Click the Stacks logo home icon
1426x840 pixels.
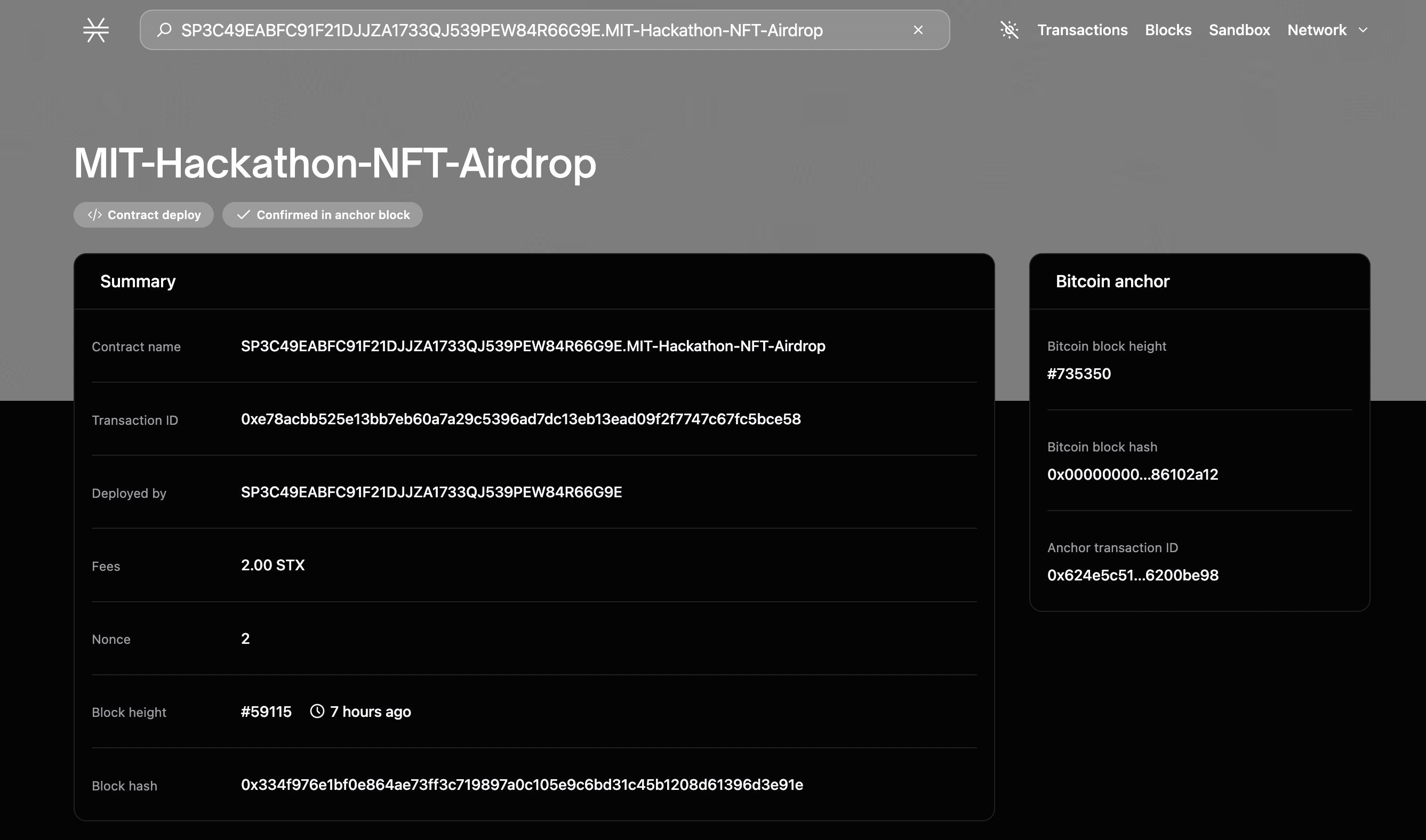pyautogui.click(x=95, y=30)
